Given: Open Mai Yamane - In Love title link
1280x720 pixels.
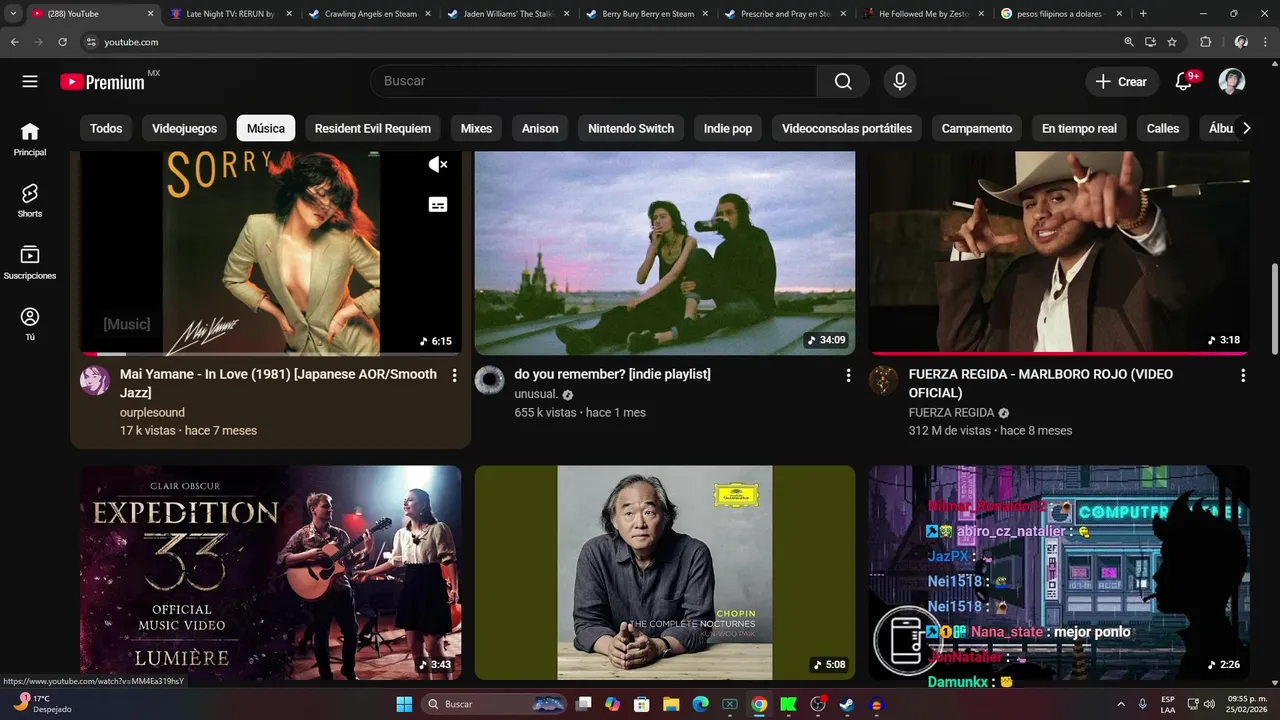Looking at the screenshot, I should pos(278,383).
